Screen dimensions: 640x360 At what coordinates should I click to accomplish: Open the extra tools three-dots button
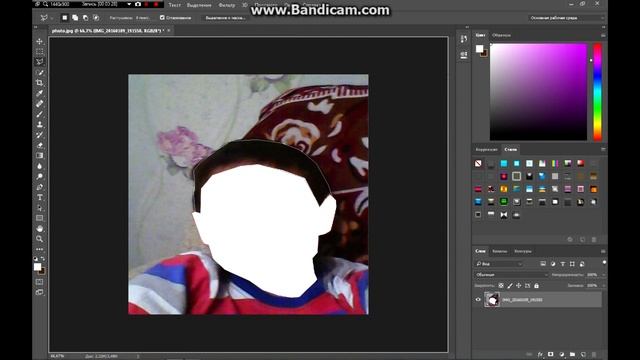pos(40,249)
